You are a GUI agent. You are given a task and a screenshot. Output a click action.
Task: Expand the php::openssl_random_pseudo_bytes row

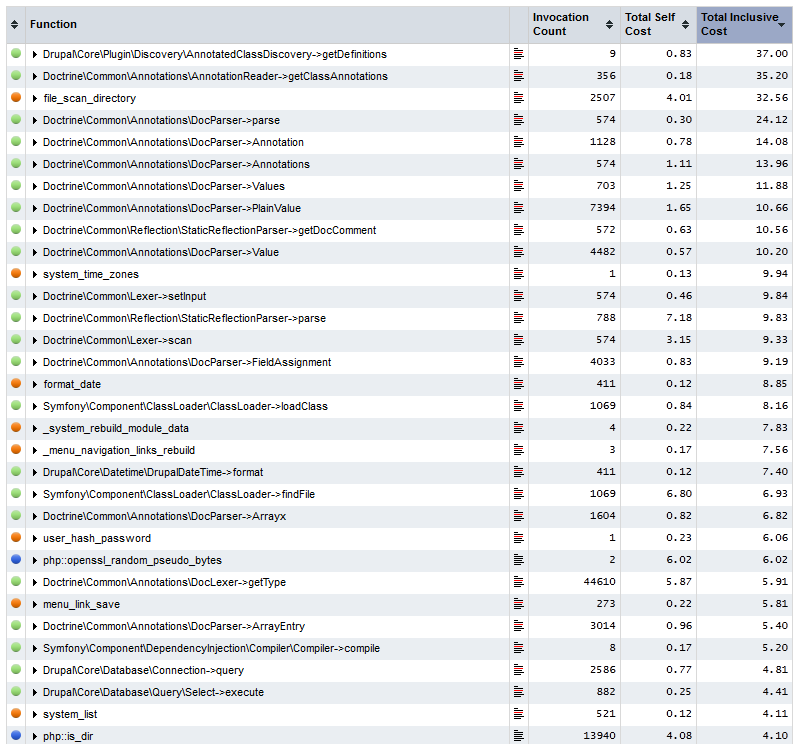[35, 560]
